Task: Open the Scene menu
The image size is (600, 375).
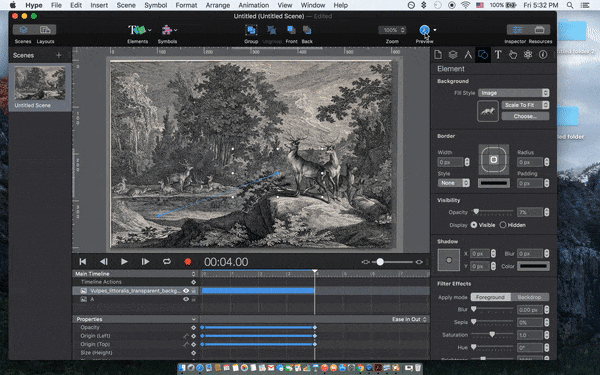Action: click(x=126, y=5)
